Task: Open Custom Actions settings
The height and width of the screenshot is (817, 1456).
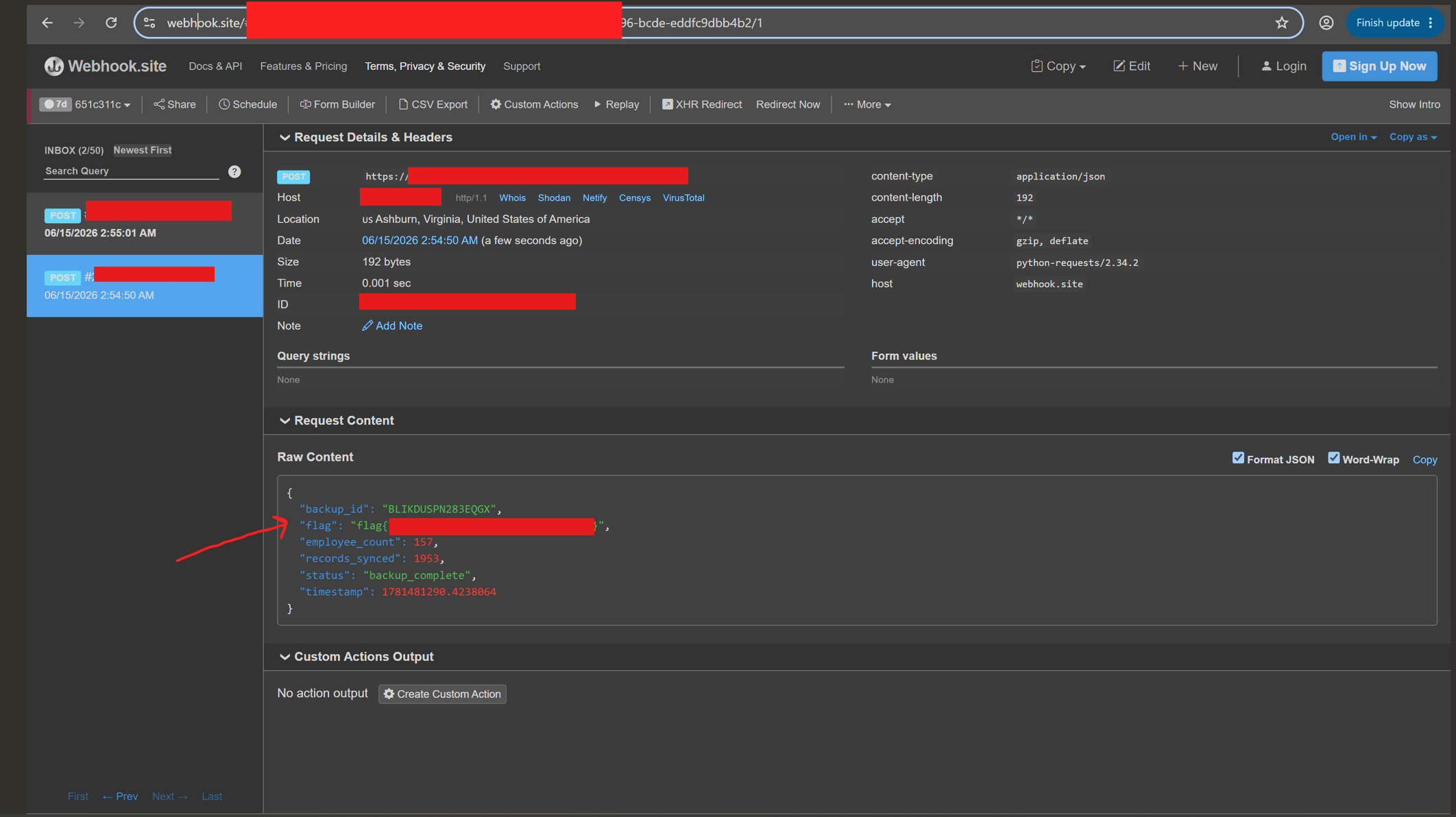Action: pos(534,104)
